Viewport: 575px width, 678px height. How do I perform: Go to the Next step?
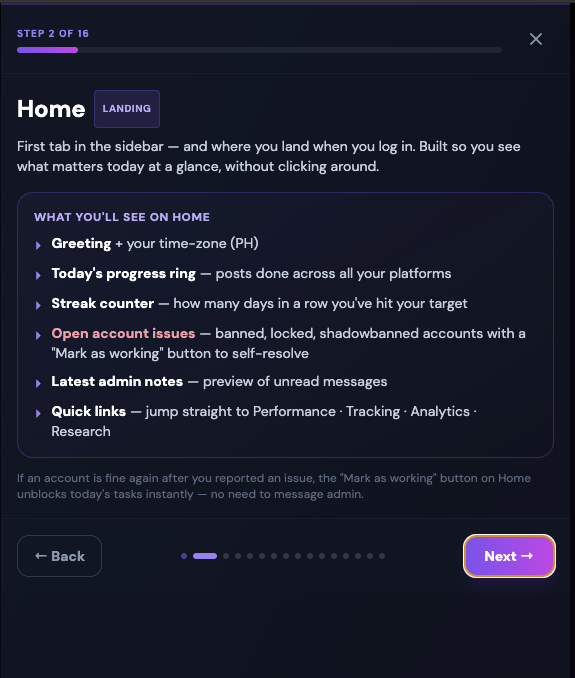click(509, 556)
